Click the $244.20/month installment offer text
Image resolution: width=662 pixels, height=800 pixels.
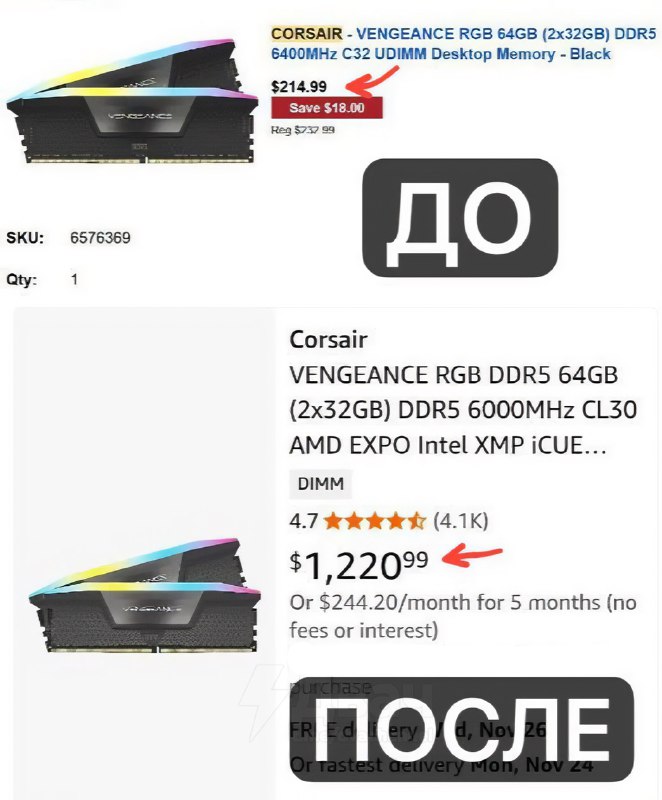coord(463,616)
